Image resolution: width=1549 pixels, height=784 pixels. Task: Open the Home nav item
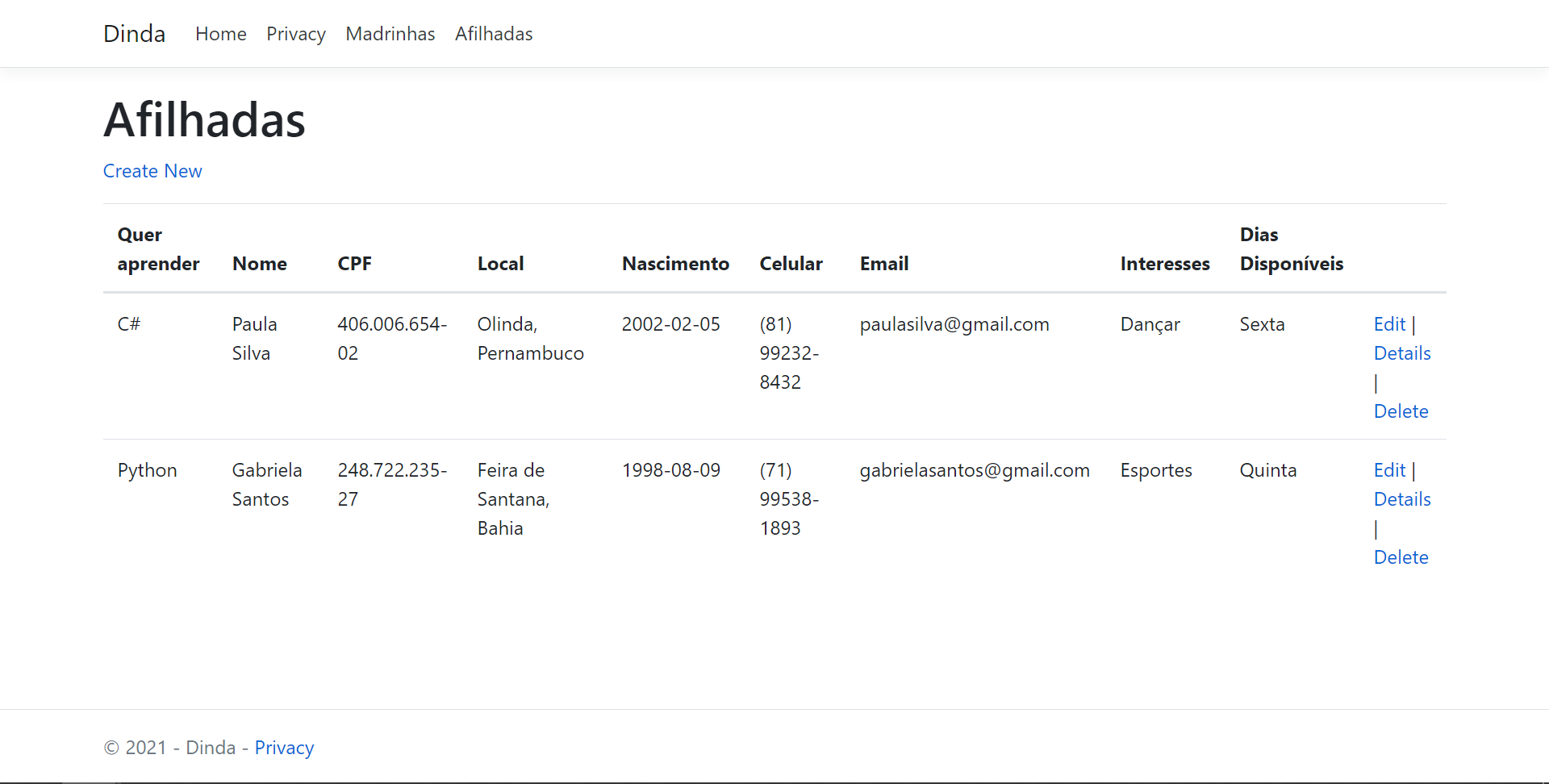(x=221, y=34)
